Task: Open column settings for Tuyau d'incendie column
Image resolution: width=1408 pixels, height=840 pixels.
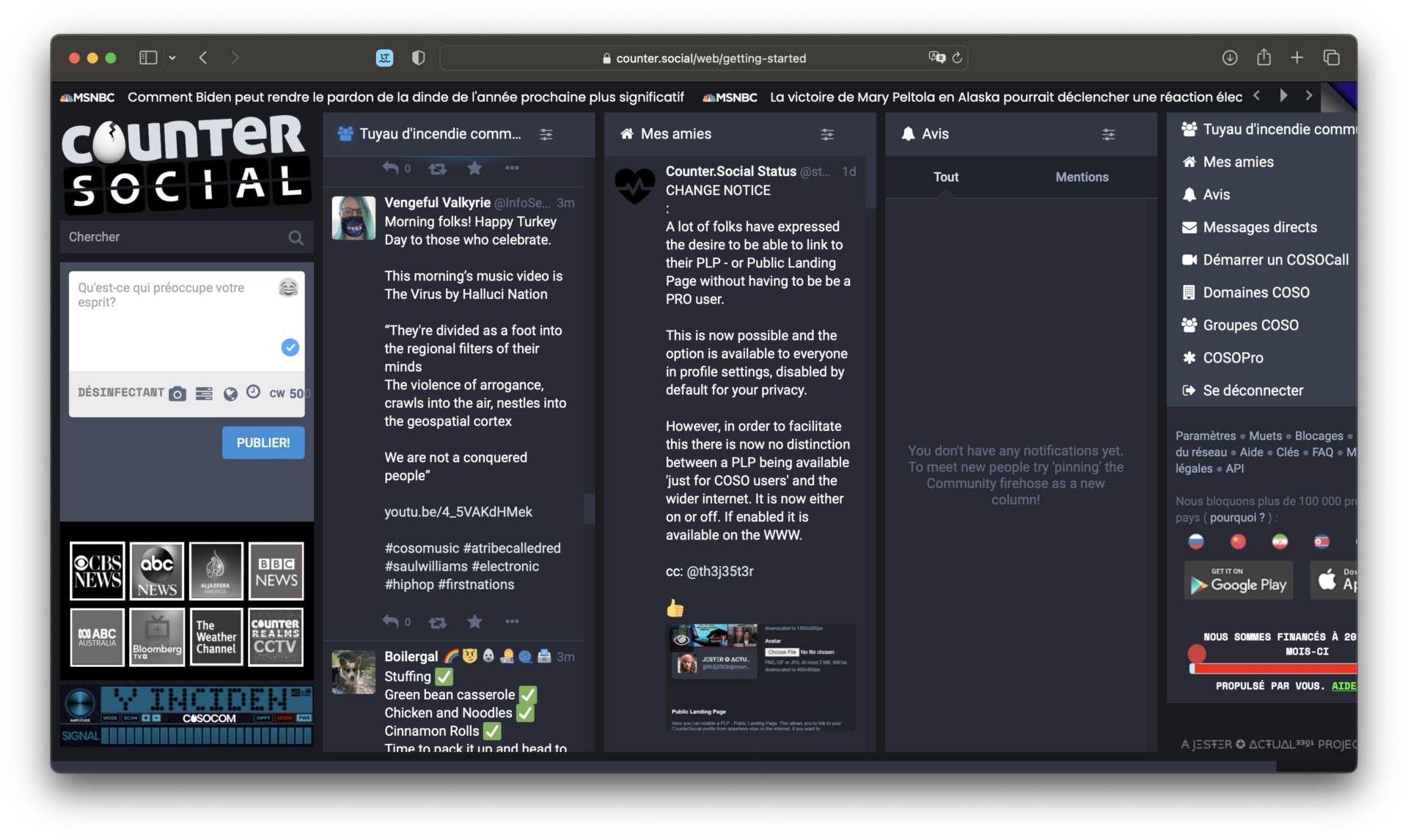Action: [x=546, y=134]
